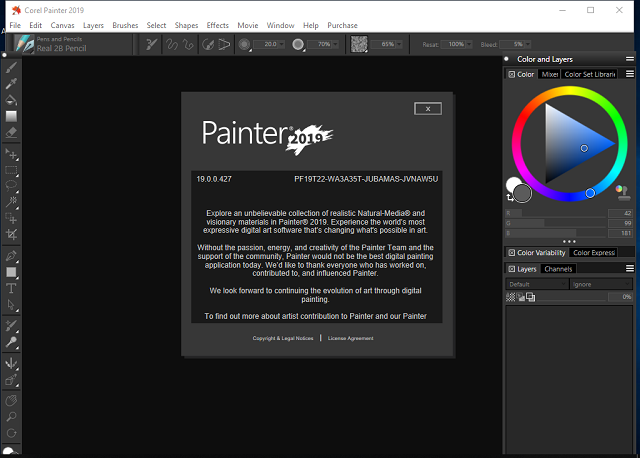
Task: Toggle Align to Path option
Action: pyautogui.click(x=208, y=44)
